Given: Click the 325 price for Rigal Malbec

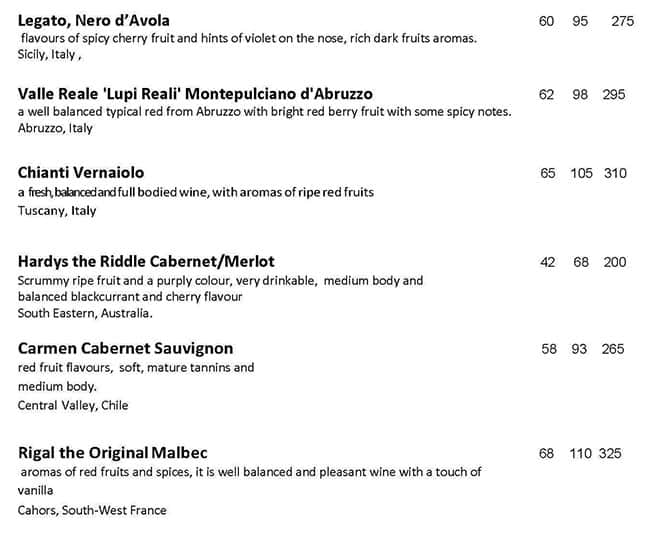Looking at the screenshot, I should click(610, 453).
